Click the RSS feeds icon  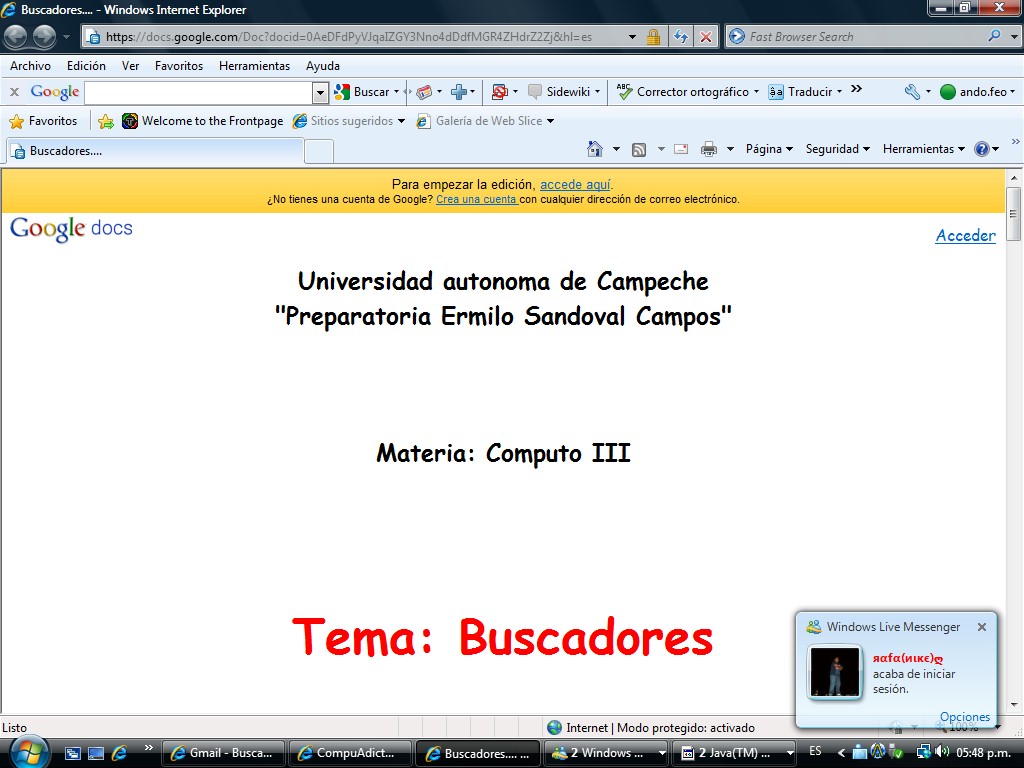638,149
